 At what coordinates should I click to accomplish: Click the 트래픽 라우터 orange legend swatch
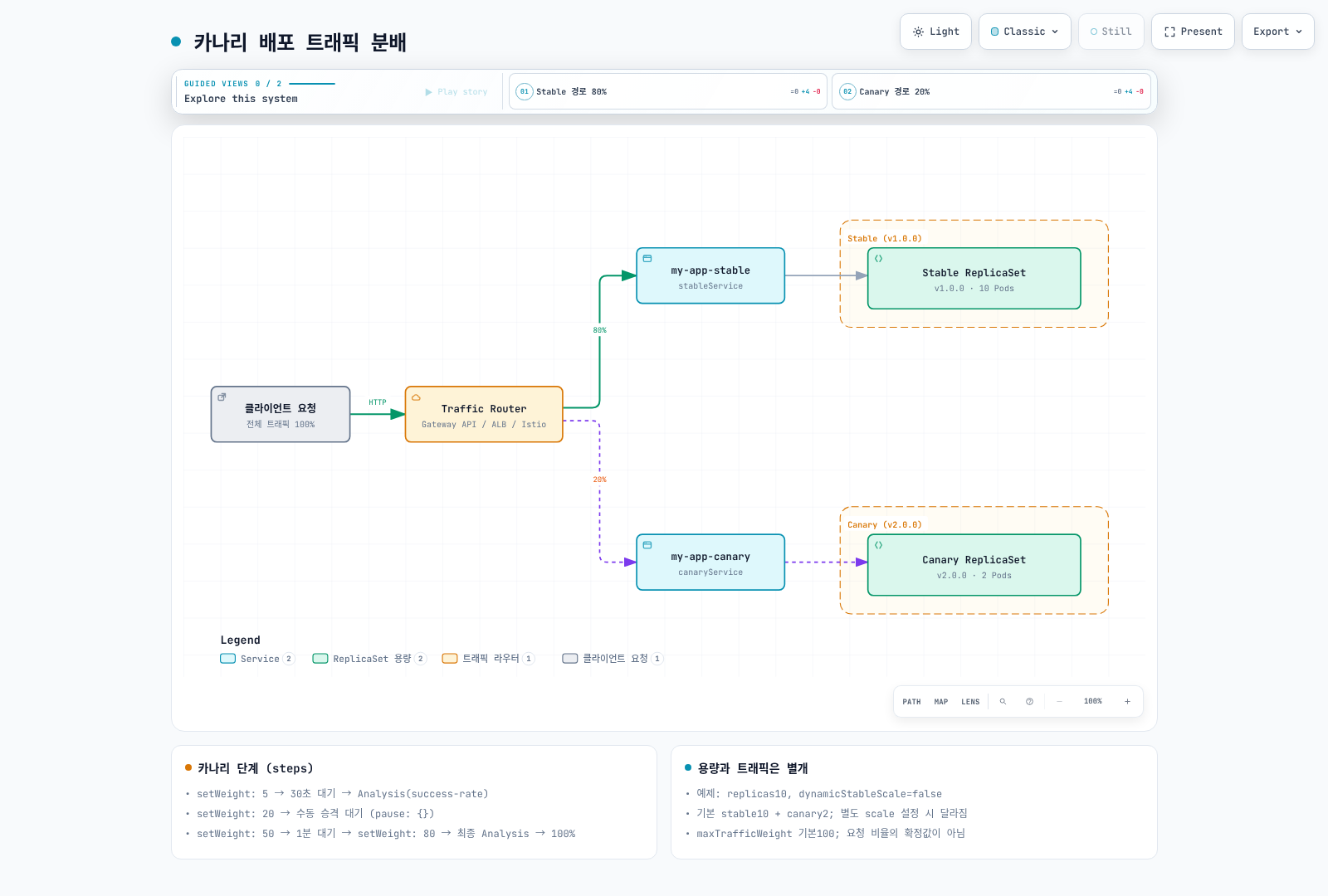[x=450, y=659]
